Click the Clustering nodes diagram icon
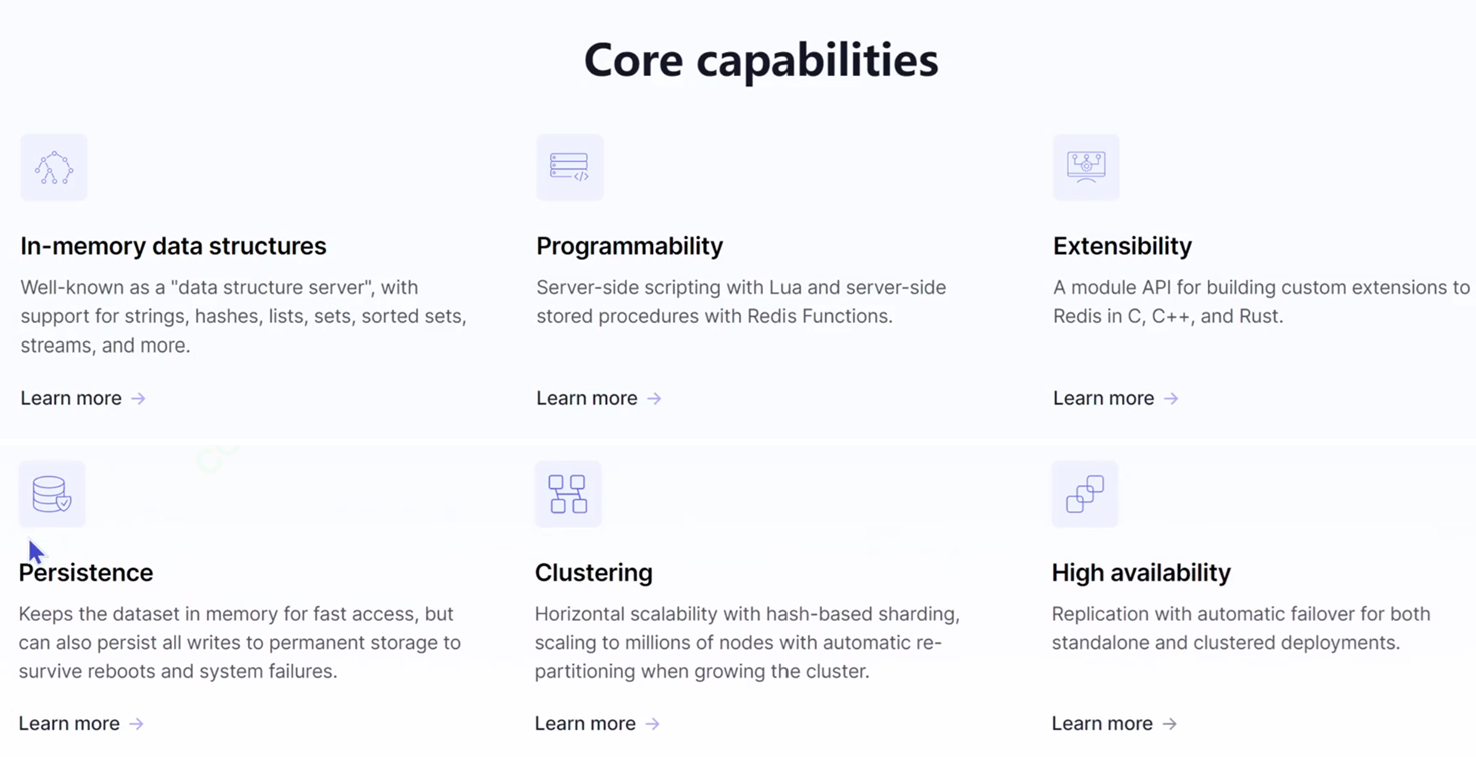The height and width of the screenshot is (762, 1476). [568, 494]
